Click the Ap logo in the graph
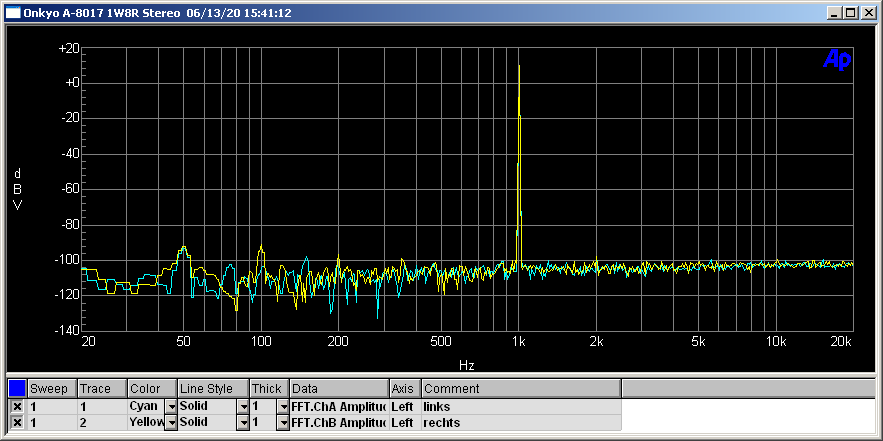The image size is (883, 441). [x=837, y=59]
